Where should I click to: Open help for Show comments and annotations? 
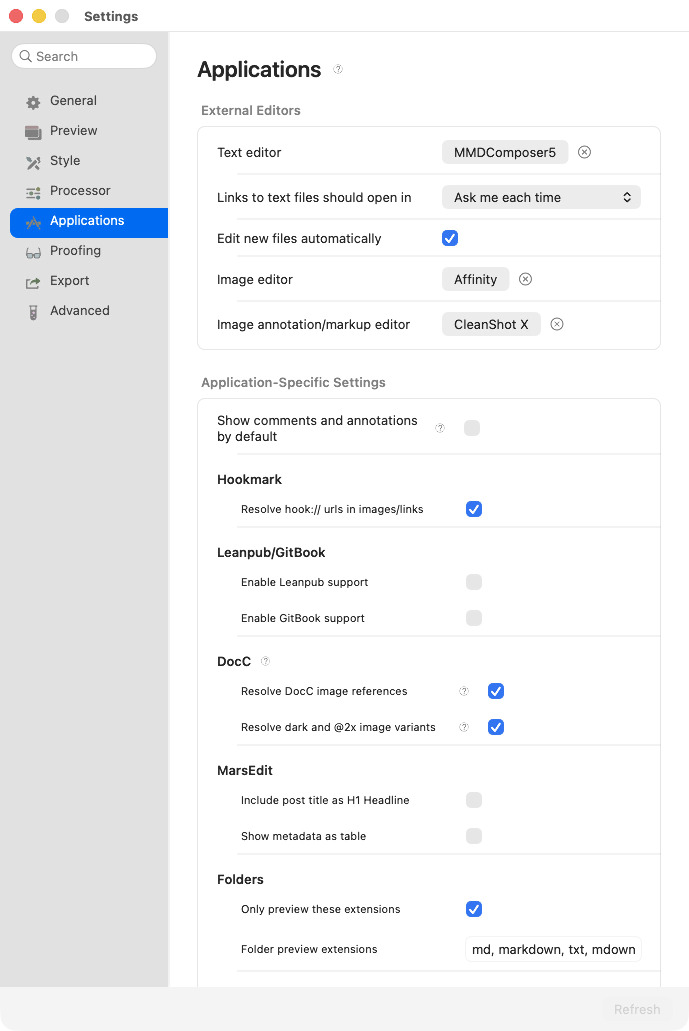pos(440,428)
